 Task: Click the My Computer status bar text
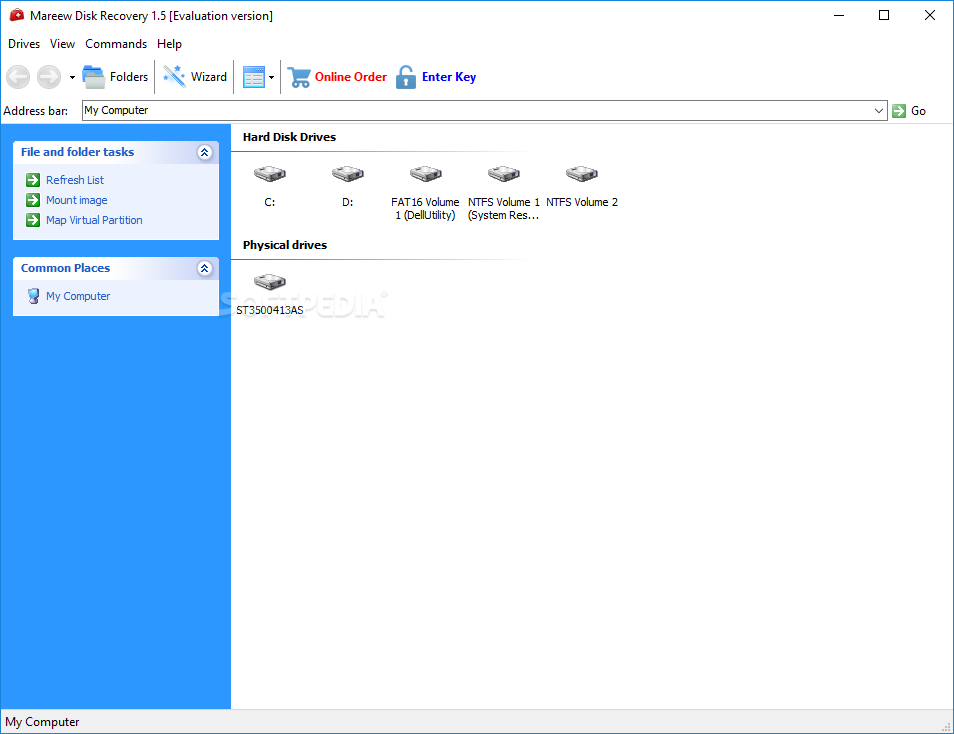[x=42, y=722]
